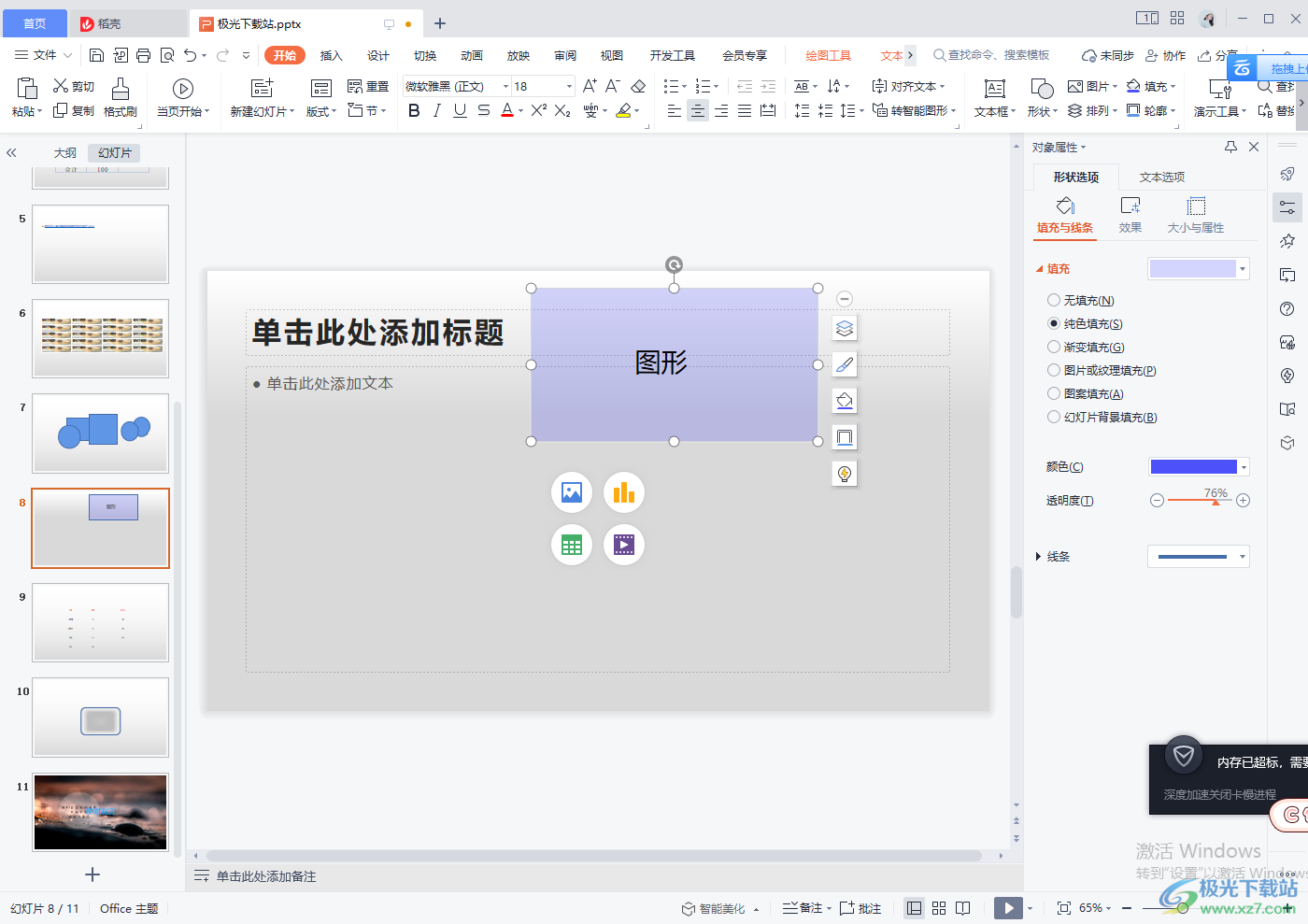The width and height of the screenshot is (1308, 924).
Task: Click the brush style floating icon beside shape
Action: (x=845, y=364)
